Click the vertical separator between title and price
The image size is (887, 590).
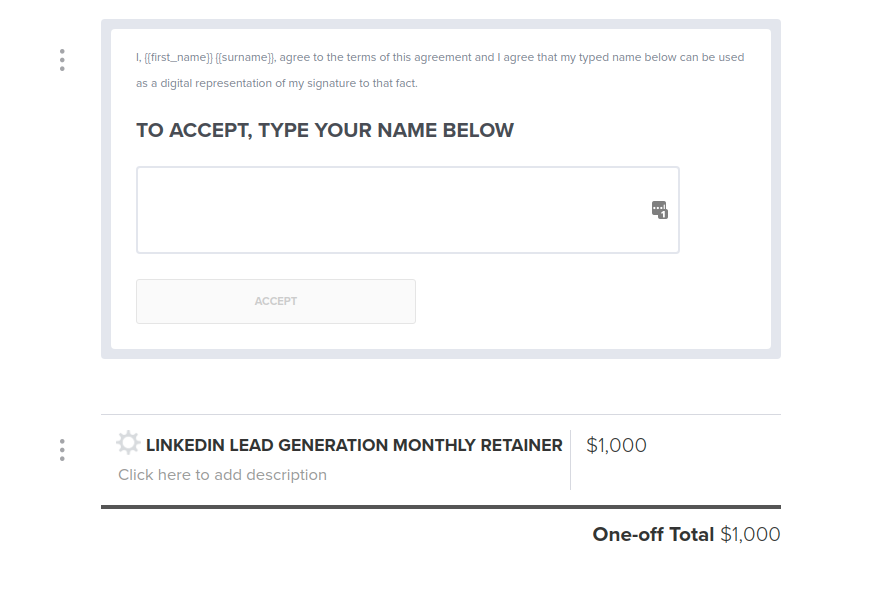click(571, 460)
